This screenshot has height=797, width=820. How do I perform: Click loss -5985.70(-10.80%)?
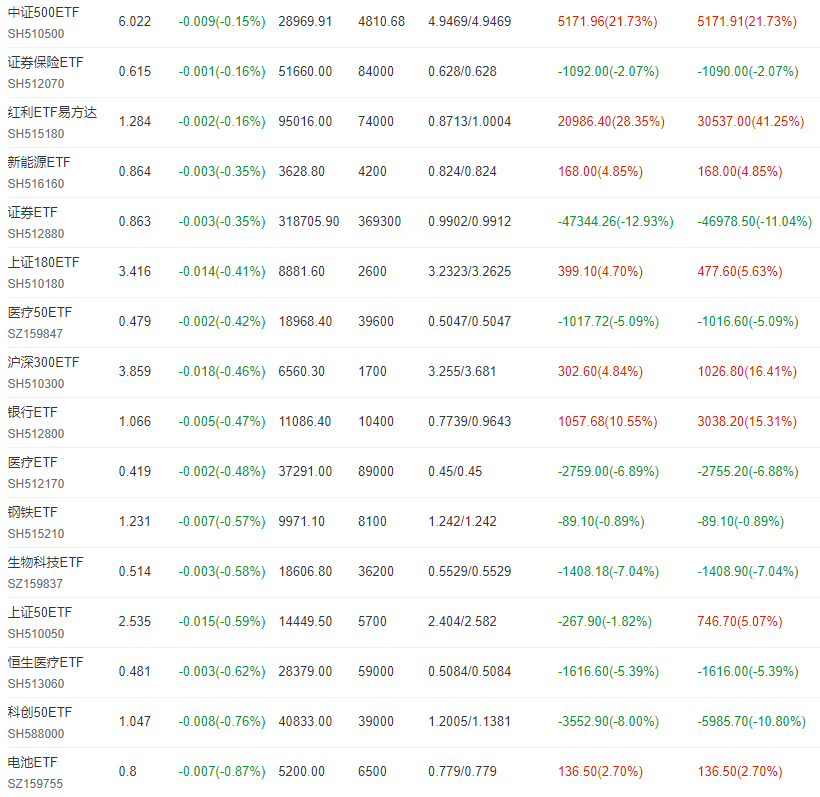[751, 721]
